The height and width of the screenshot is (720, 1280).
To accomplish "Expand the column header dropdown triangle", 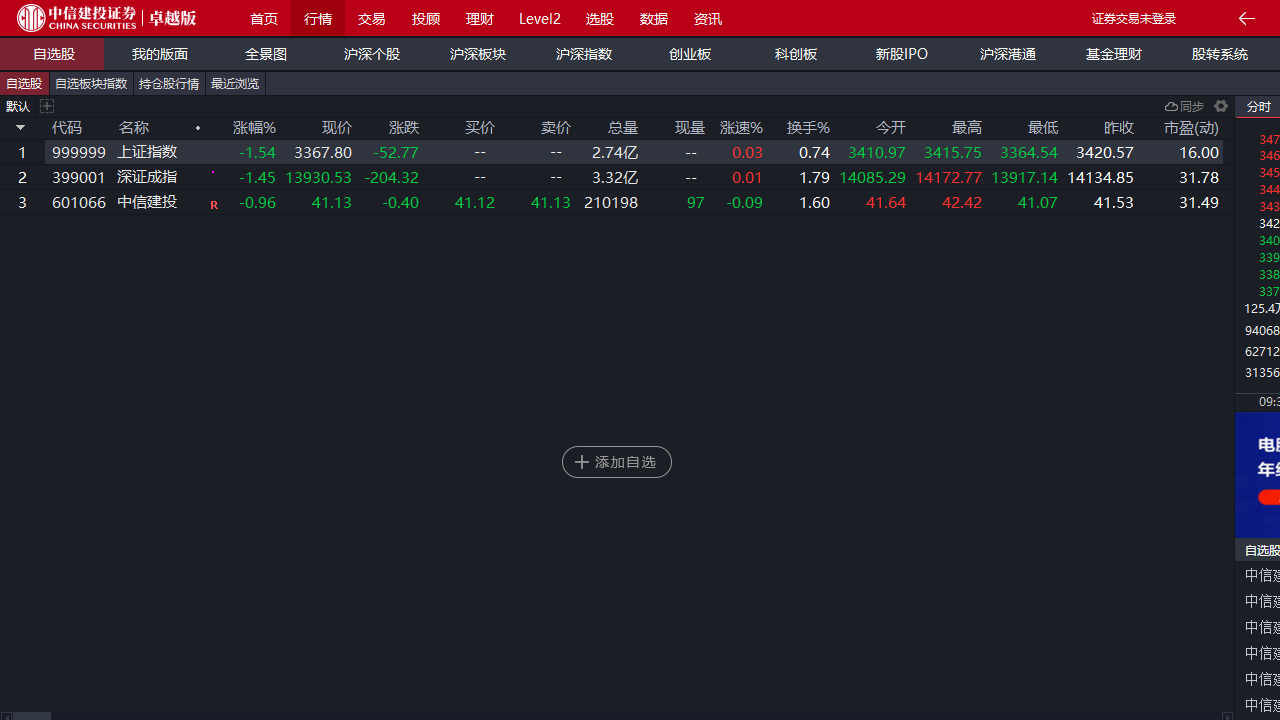I will coord(20,128).
